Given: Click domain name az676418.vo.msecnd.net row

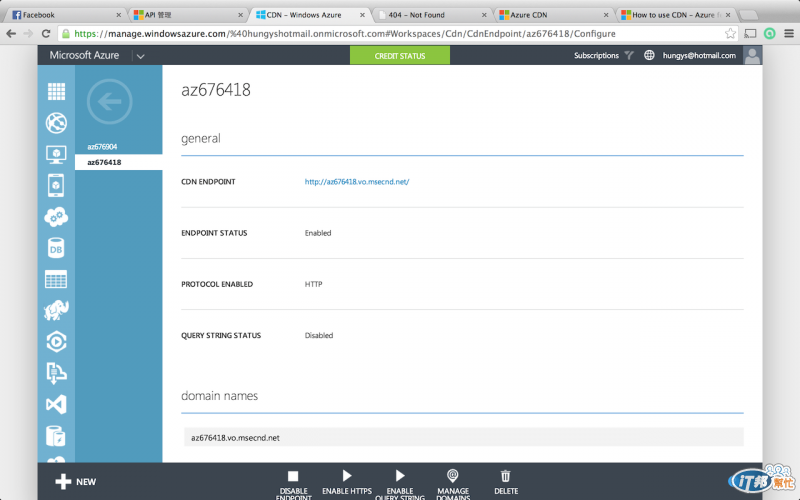Looking at the screenshot, I should [x=463, y=437].
